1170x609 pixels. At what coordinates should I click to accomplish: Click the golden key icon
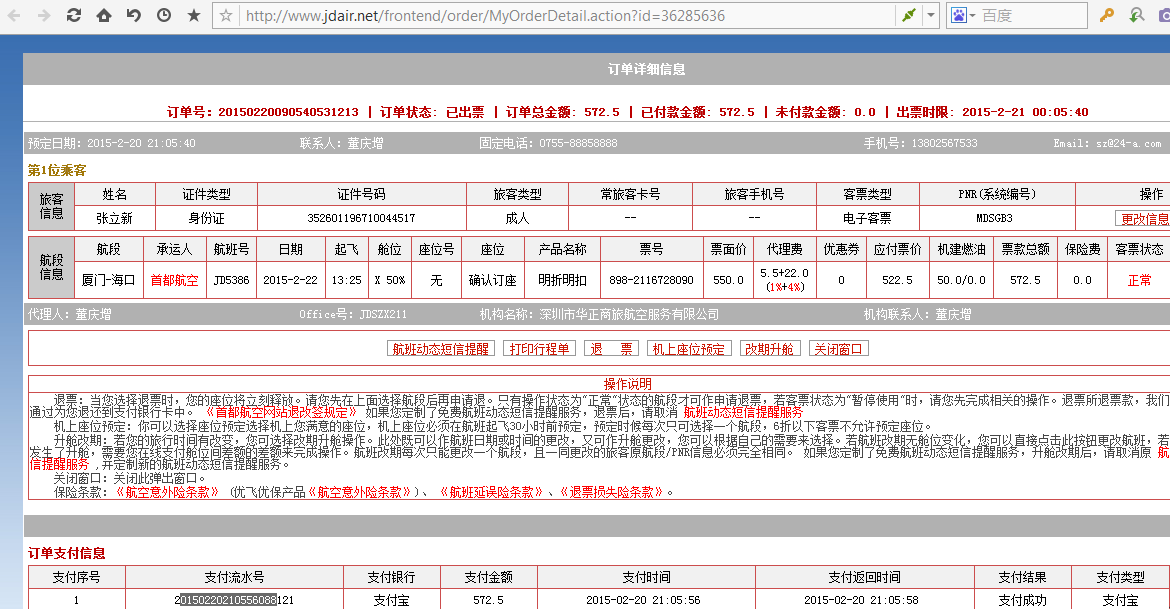[x=1106, y=15]
